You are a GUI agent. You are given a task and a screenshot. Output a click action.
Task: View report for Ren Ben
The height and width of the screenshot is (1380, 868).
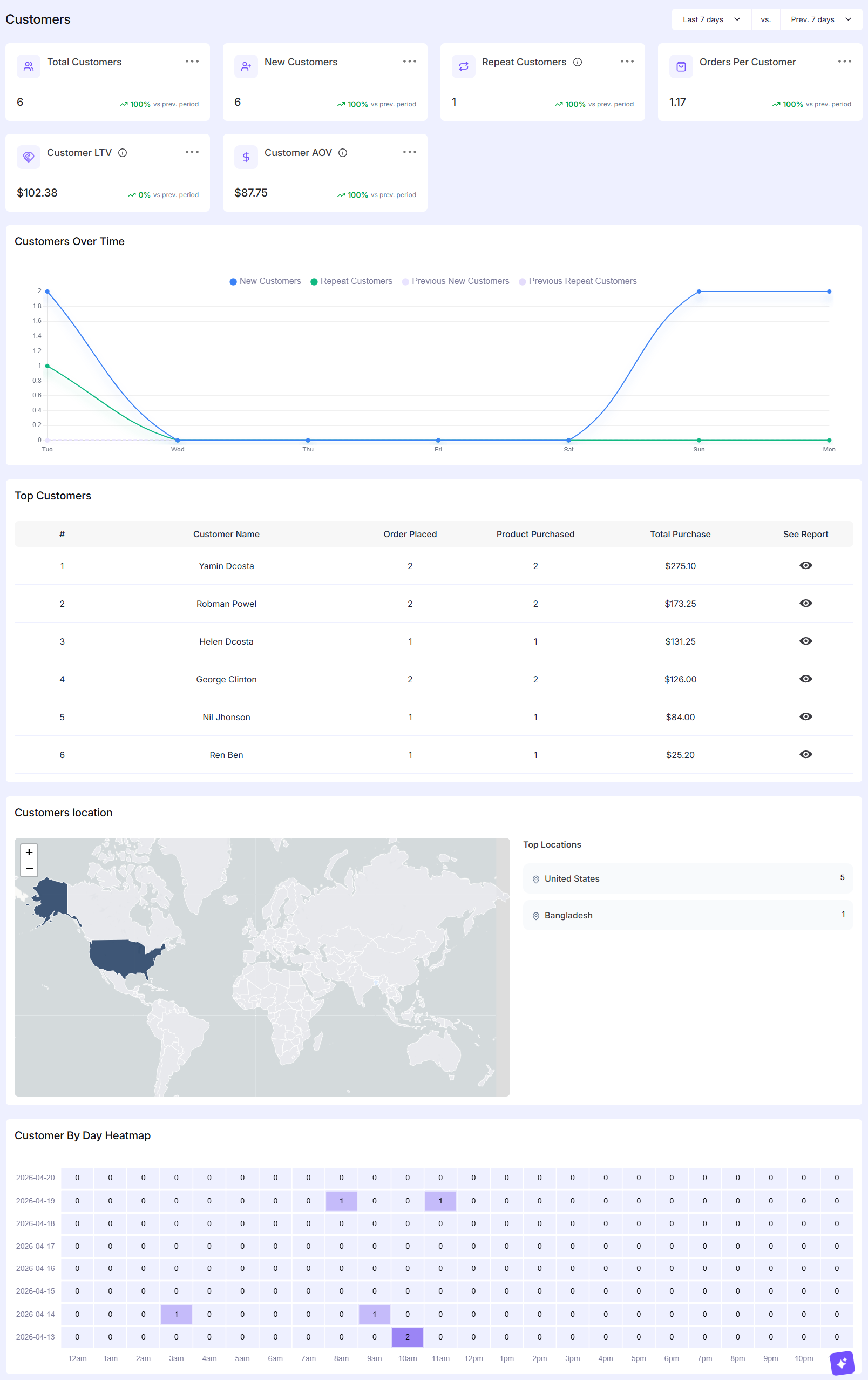point(805,754)
